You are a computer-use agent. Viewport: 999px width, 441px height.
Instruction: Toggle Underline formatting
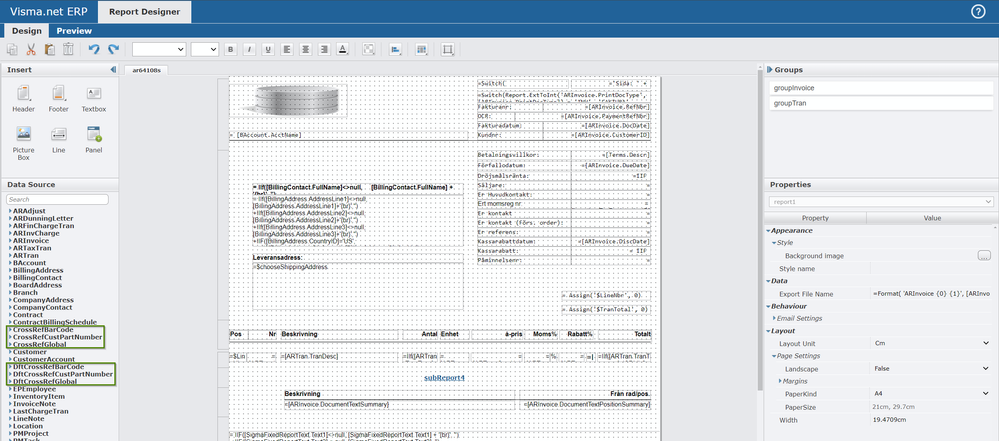[268, 50]
